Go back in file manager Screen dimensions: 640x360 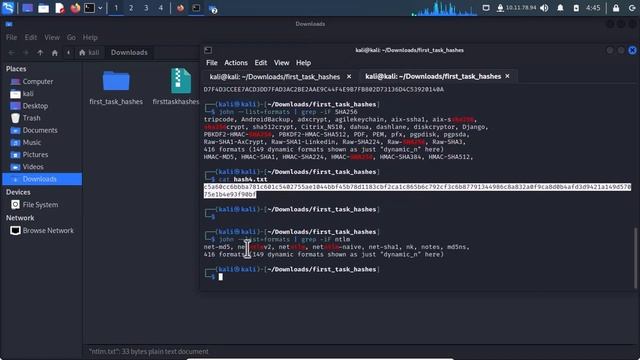point(11,53)
